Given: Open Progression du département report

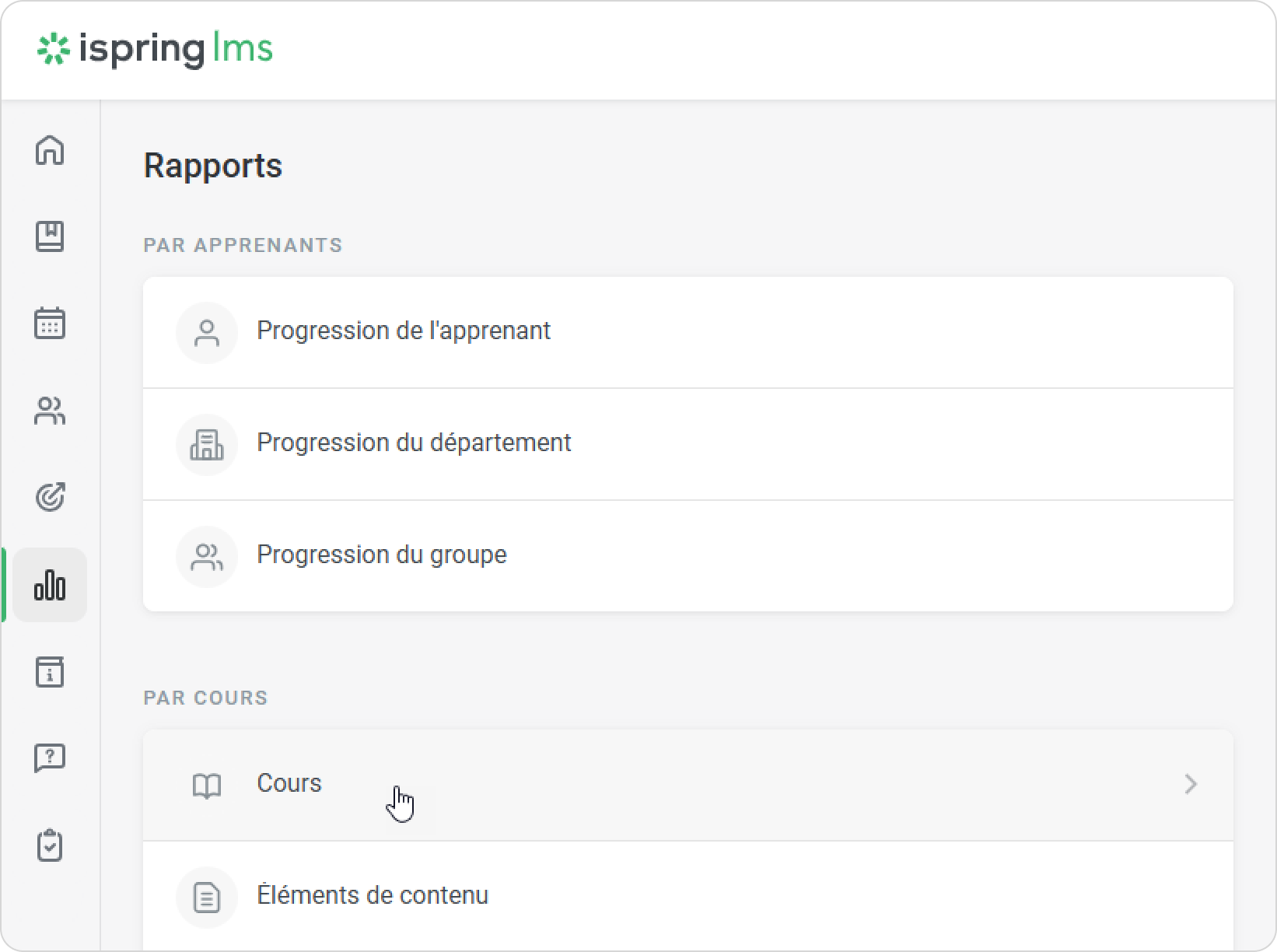Looking at the screenshot, I should pyautogui.click(x=414, y=443).
